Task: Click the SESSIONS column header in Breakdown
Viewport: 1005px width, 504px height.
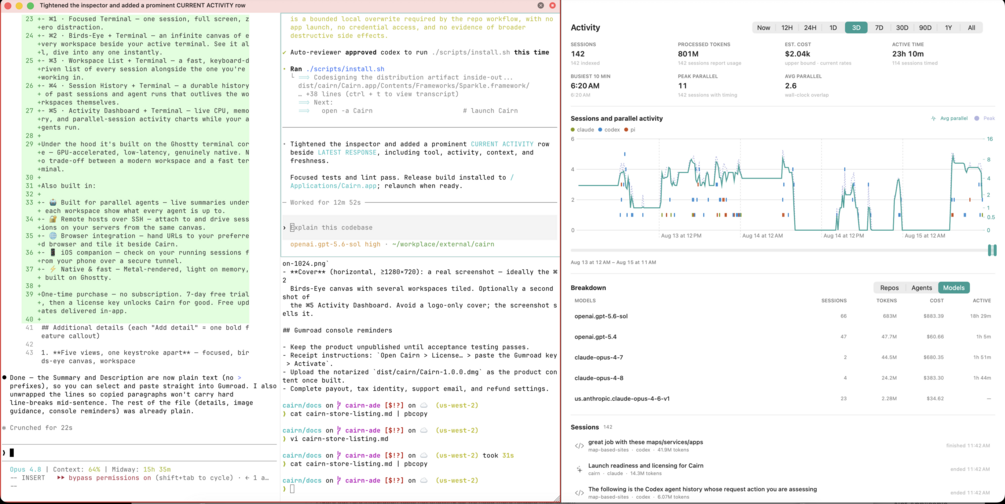Action: pyautogui.click(x=834, y=300)
